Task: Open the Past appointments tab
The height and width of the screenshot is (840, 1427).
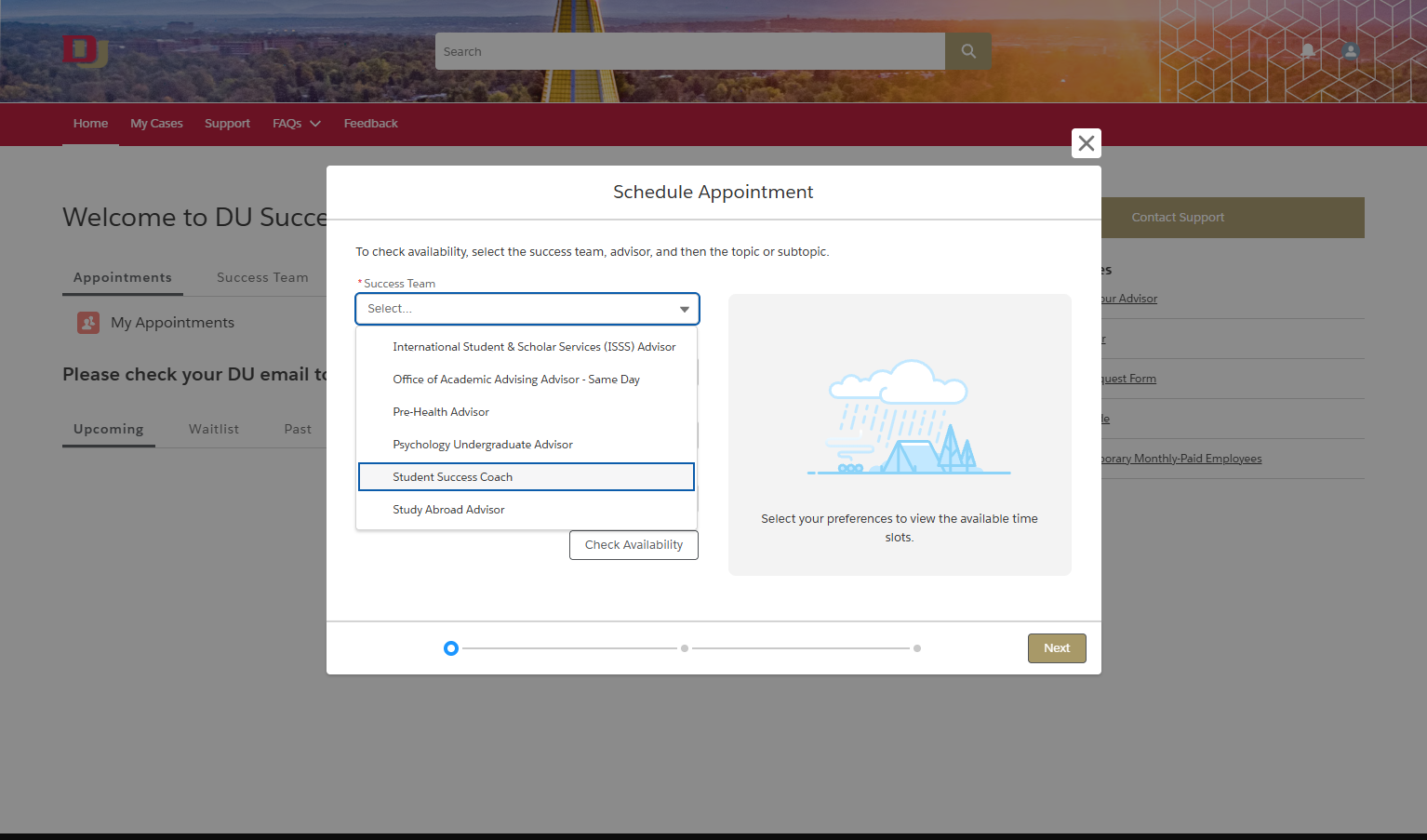Action: point(298,430)
